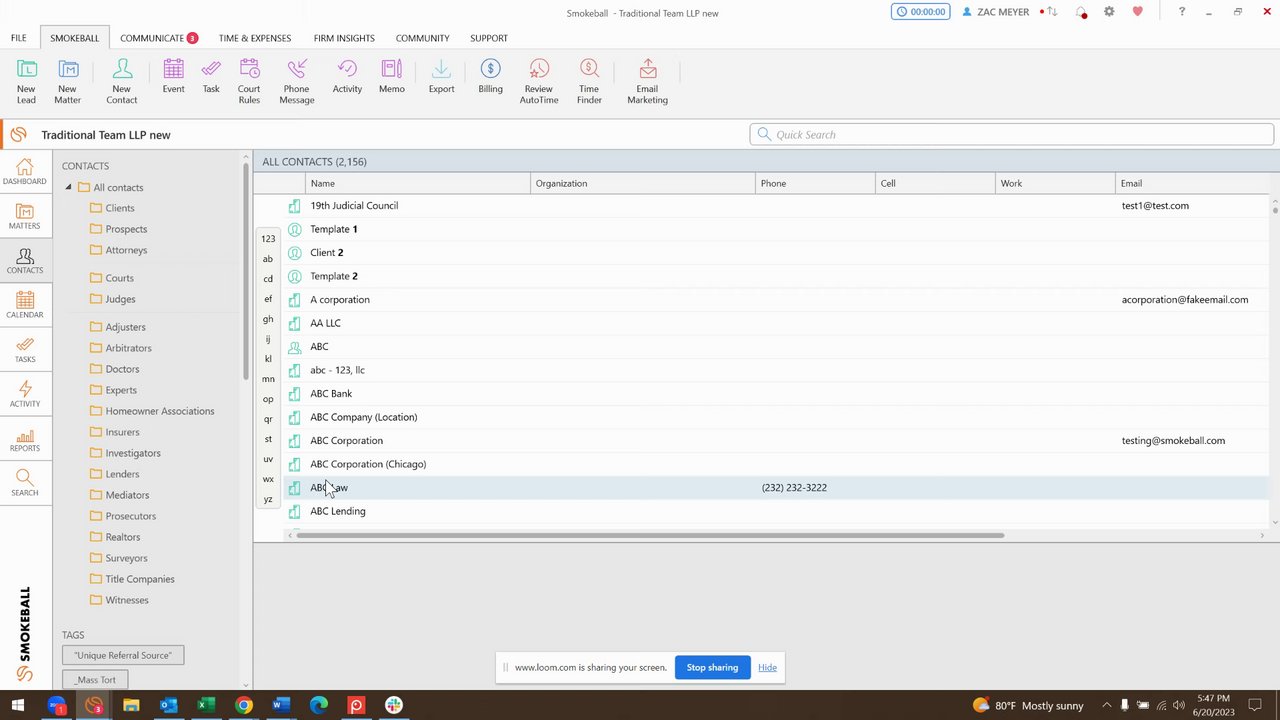Click the Export ribbon icon
Screen dimensions: 1280x720
441,76
